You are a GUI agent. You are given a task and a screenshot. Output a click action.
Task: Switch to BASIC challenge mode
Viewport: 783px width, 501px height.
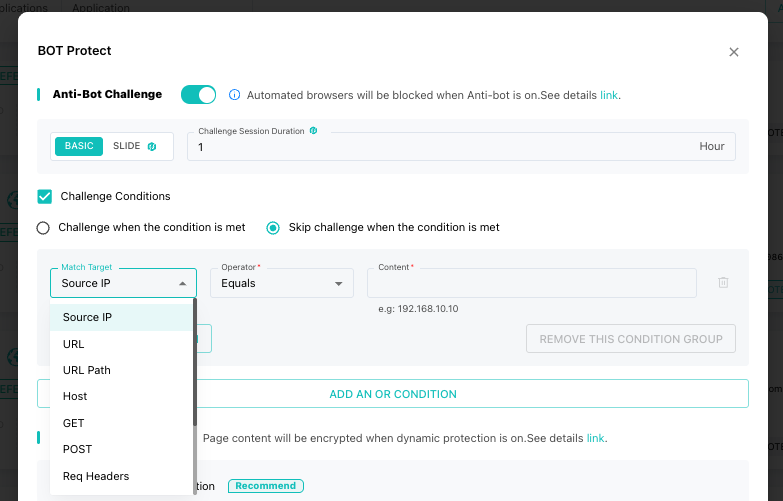point(79,146)
